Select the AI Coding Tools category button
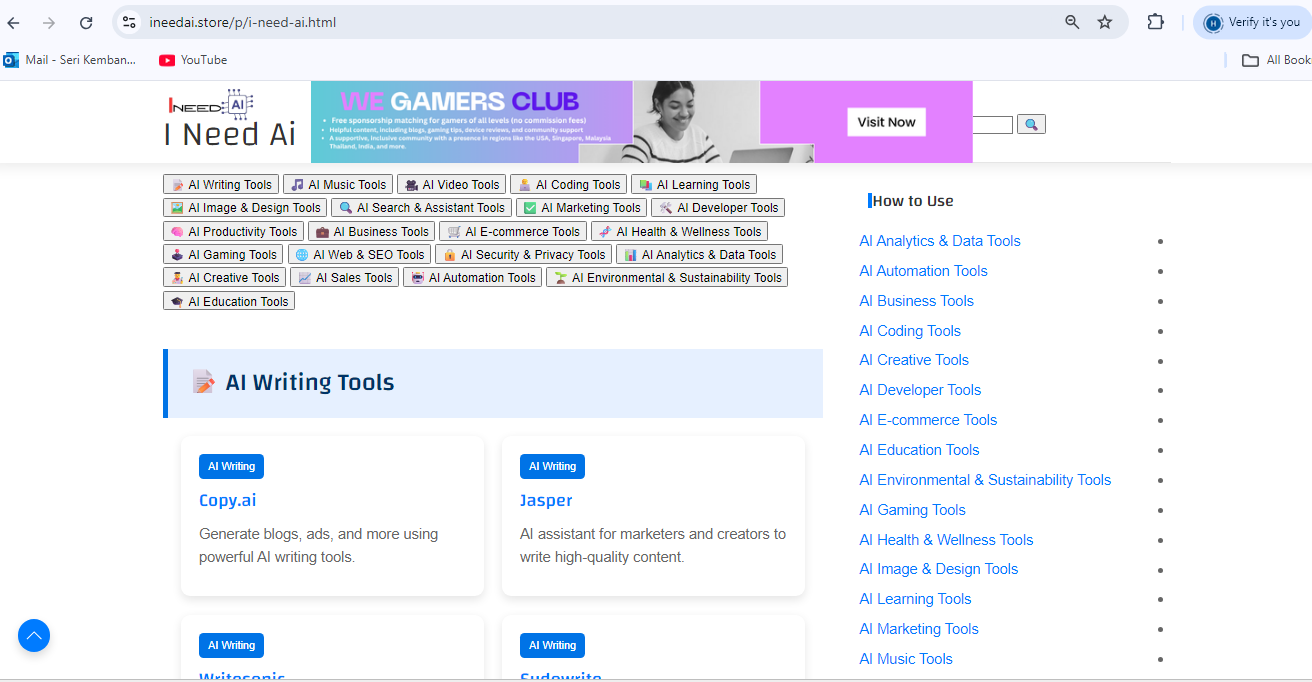1312x682 pixels. click(x=568, y=185)
